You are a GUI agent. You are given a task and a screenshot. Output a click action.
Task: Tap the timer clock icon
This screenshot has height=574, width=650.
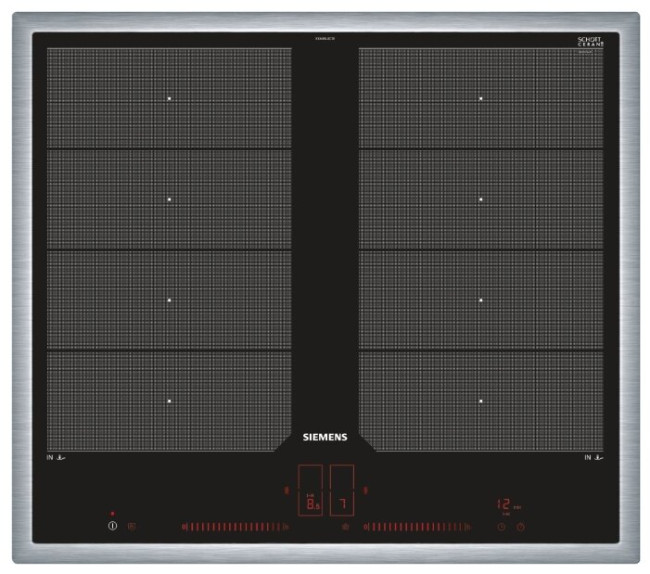click(501, 527)
